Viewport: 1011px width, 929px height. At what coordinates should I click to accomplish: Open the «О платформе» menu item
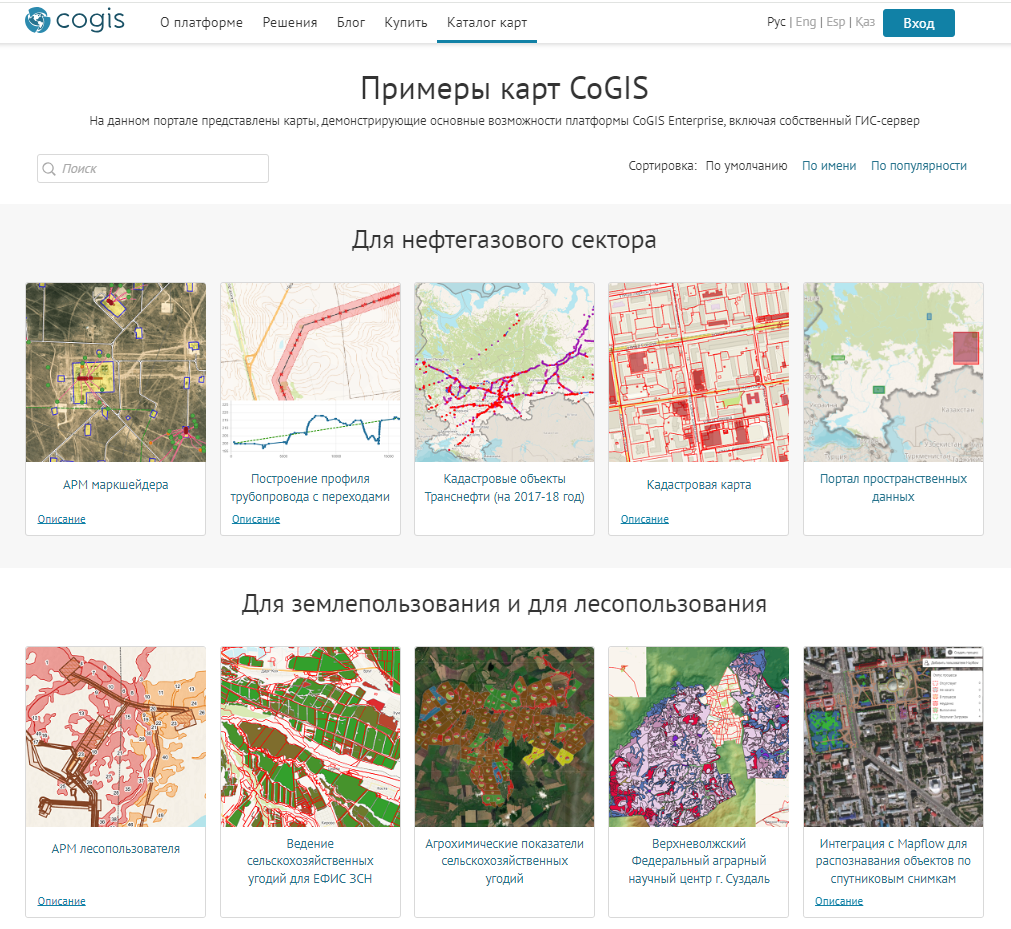(x=201, y=22)
